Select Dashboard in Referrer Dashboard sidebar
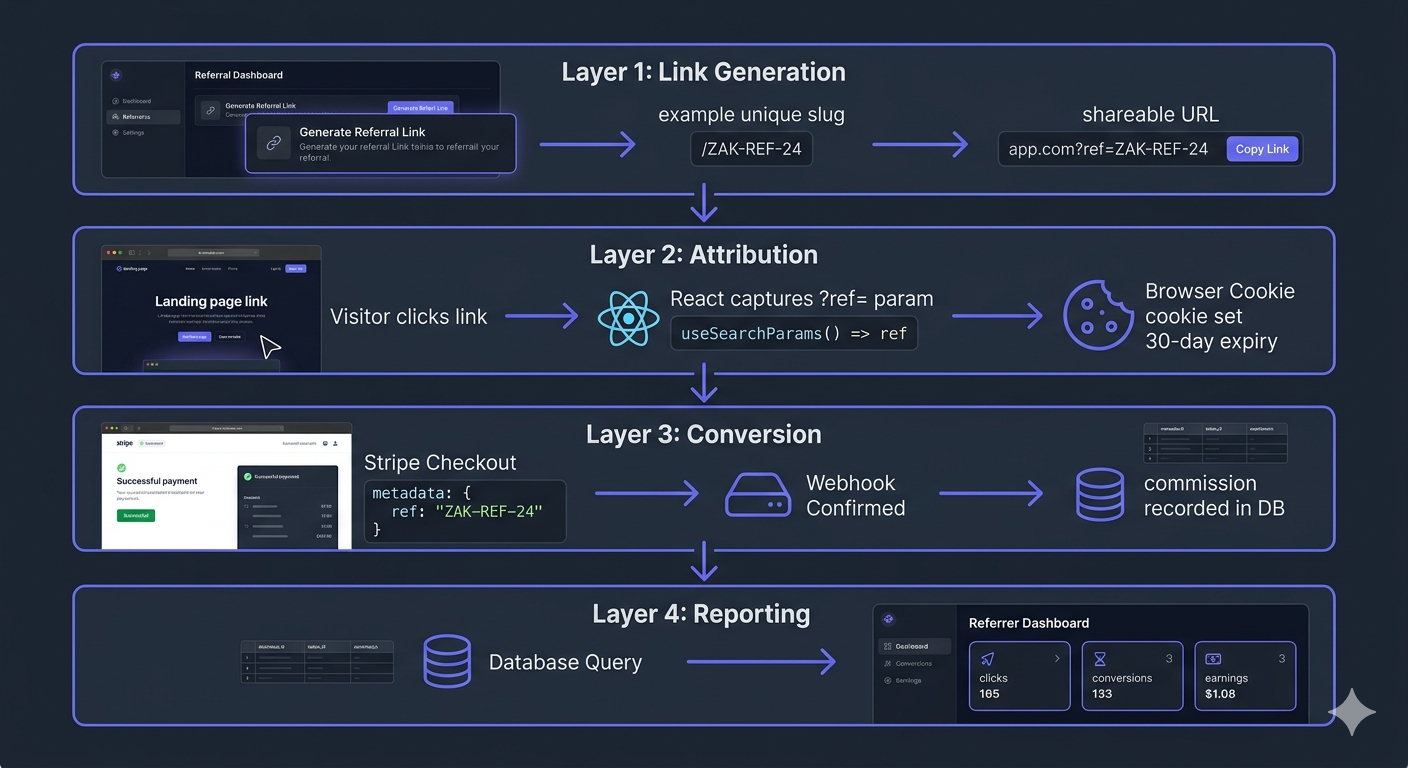 [x=914, y=646]
